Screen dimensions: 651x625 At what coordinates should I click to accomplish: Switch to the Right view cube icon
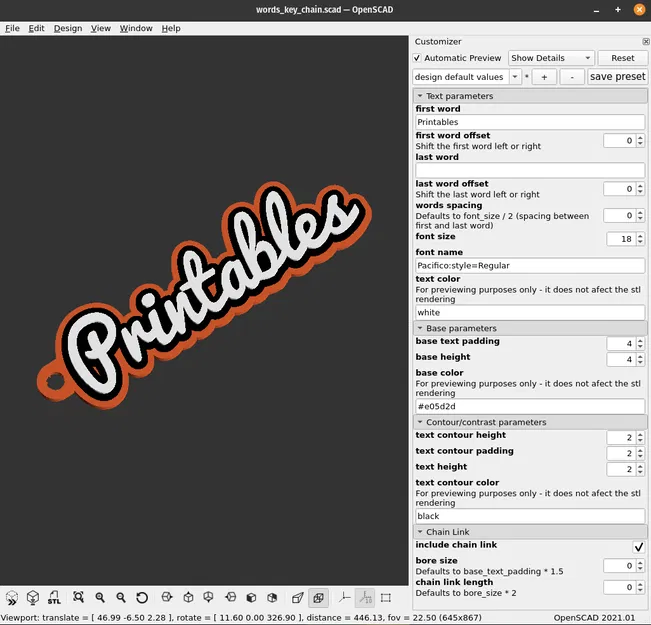(x=167, y=598)
